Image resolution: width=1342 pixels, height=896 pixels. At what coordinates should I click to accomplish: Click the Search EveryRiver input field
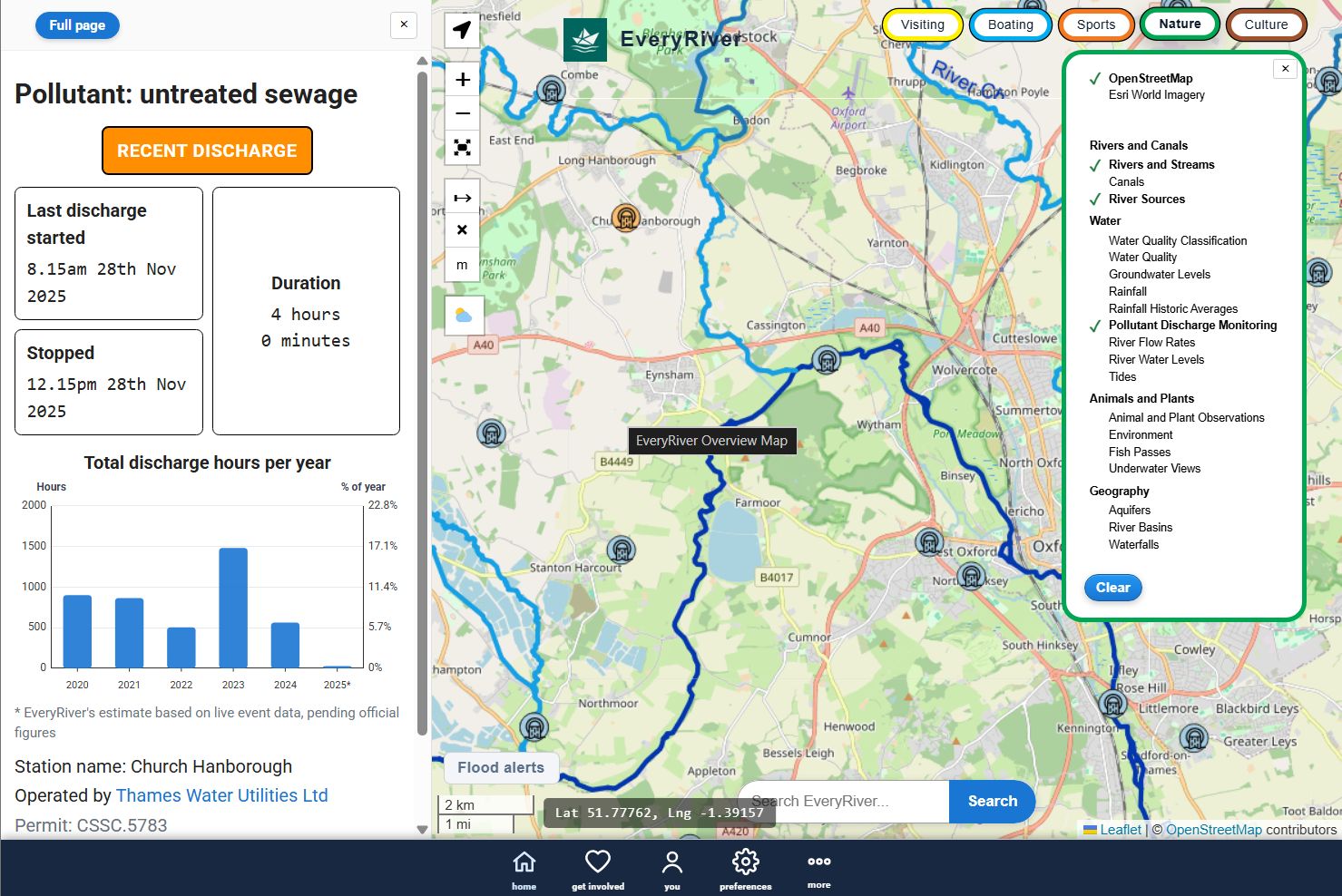pyautogui.click(x=844, y=802)
